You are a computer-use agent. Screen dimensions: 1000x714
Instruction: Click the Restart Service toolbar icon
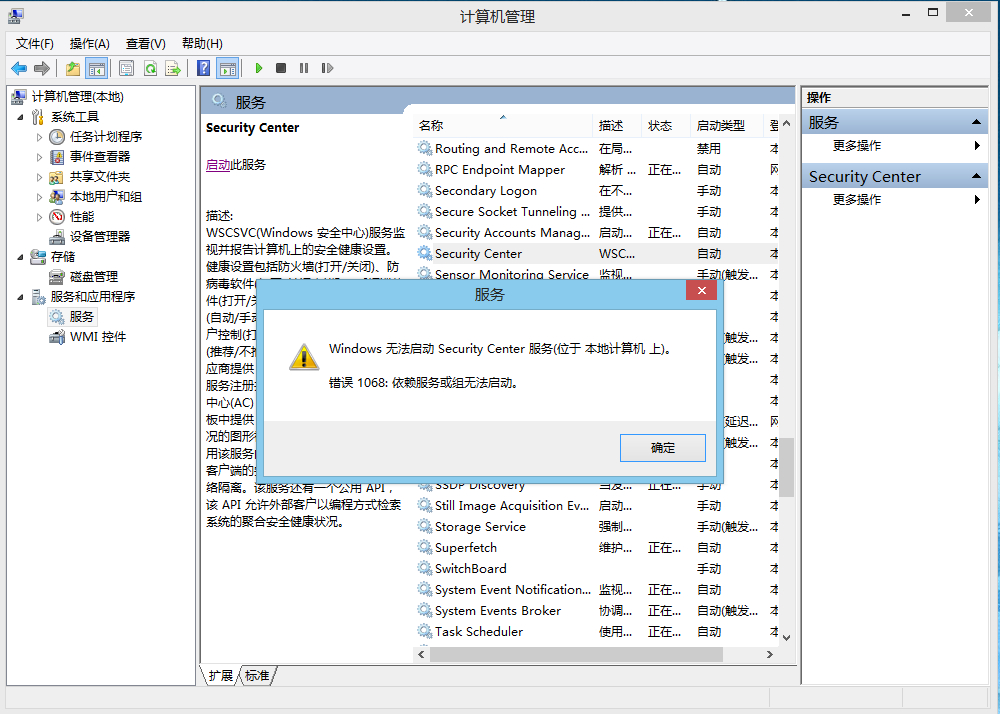click(x=327, y=68)
